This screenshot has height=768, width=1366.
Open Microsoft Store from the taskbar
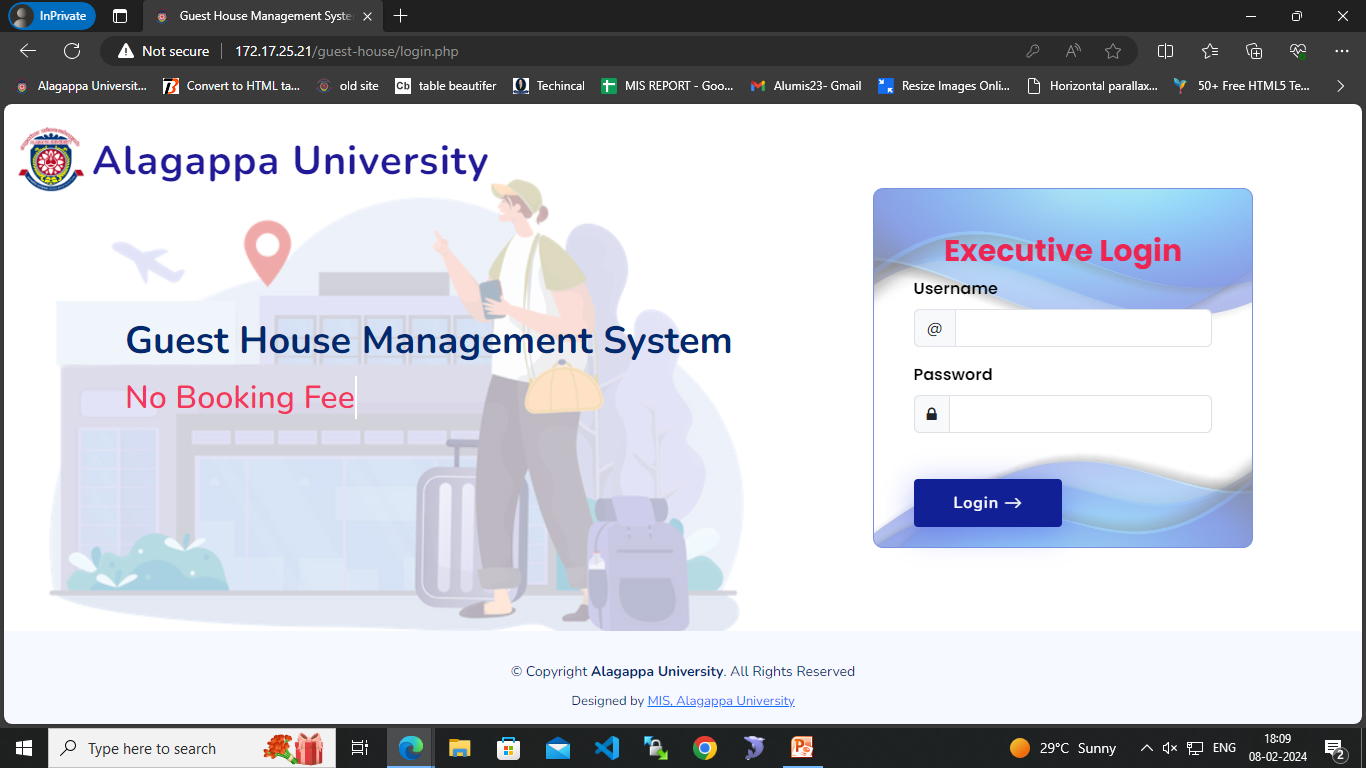[508, 748]
